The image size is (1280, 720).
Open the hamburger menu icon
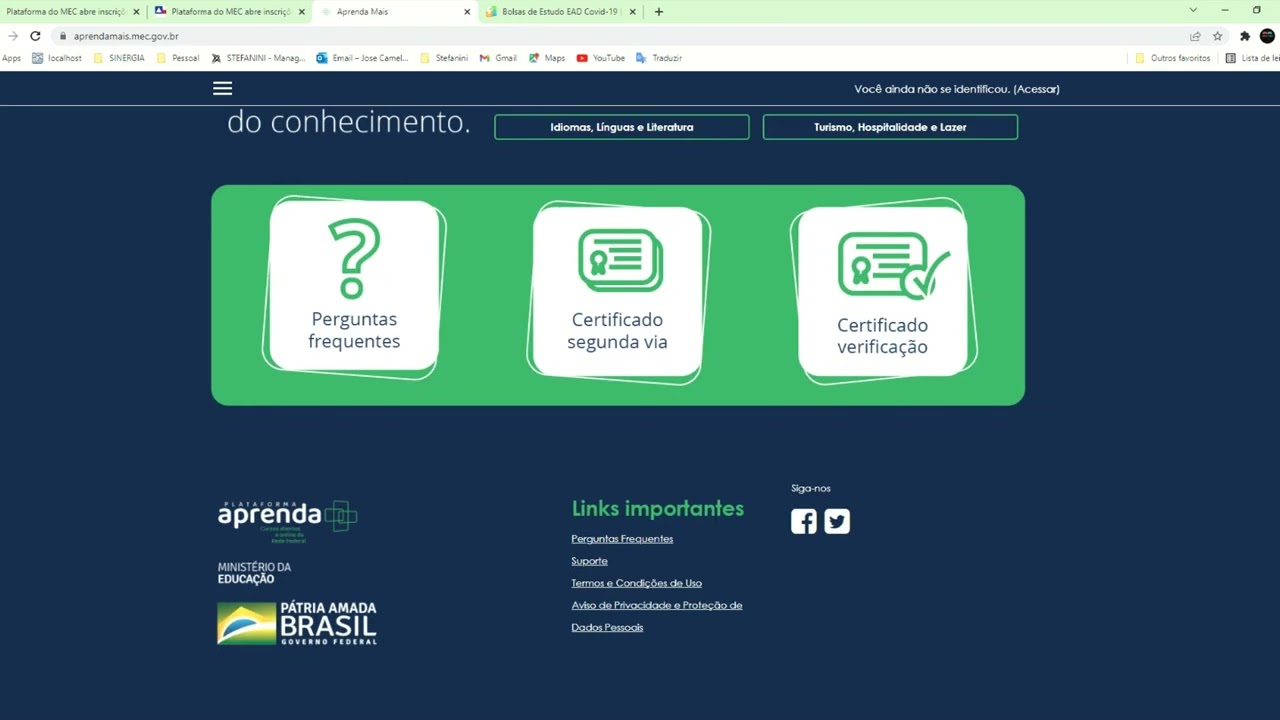click(222, 88)
